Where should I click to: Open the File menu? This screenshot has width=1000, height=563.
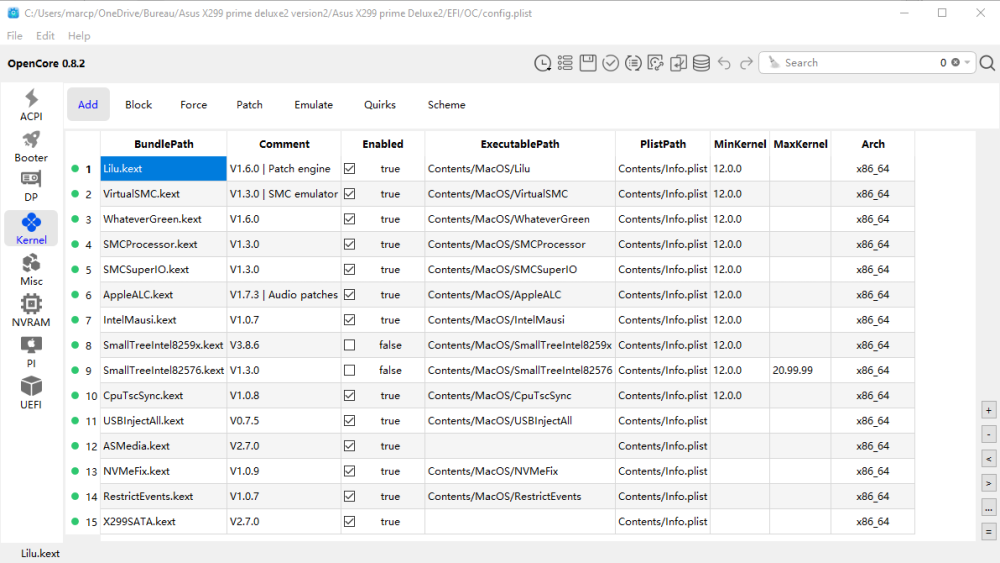(x=15, y=36)
